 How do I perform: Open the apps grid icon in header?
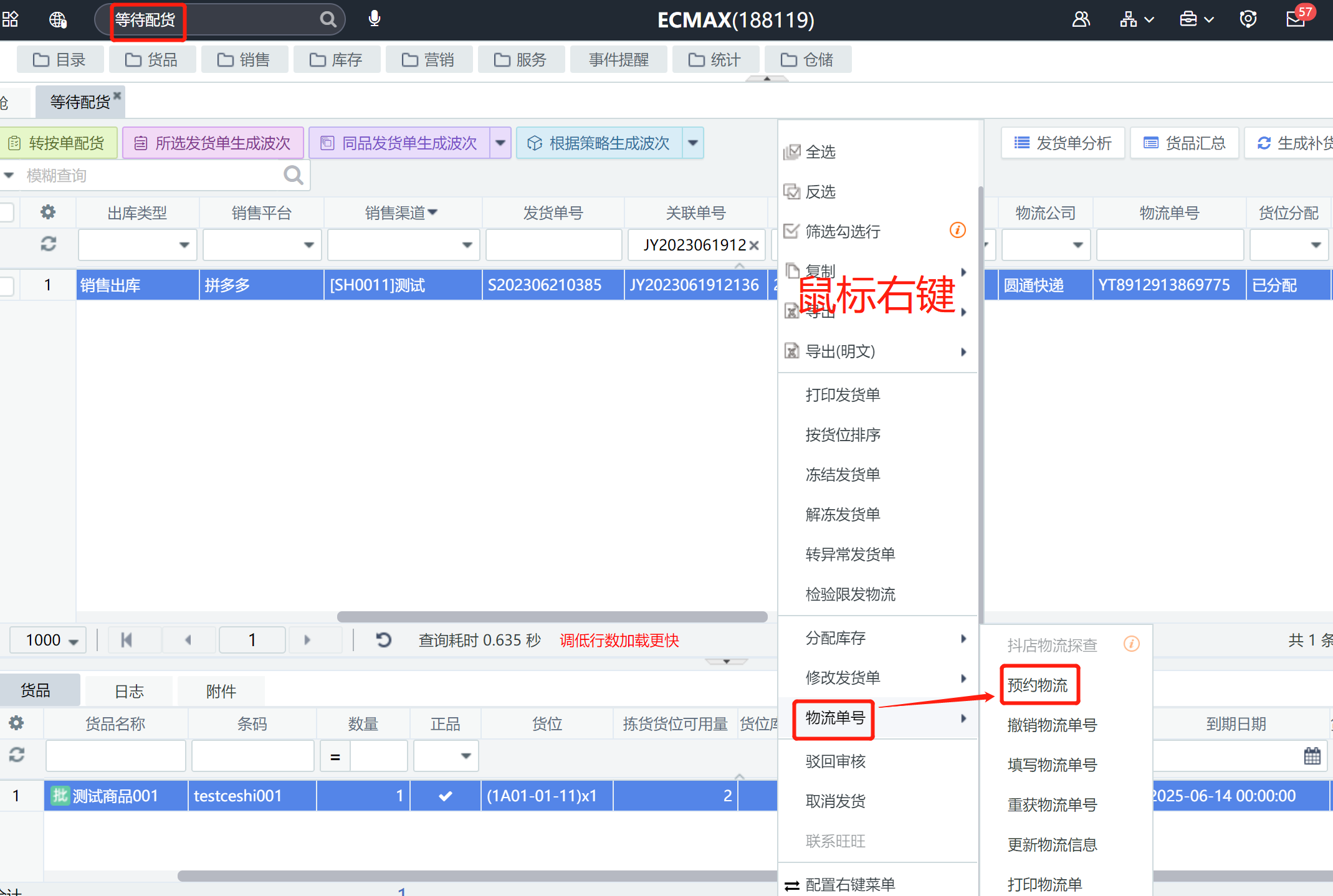pyautogui.click(x=10, y=19)
